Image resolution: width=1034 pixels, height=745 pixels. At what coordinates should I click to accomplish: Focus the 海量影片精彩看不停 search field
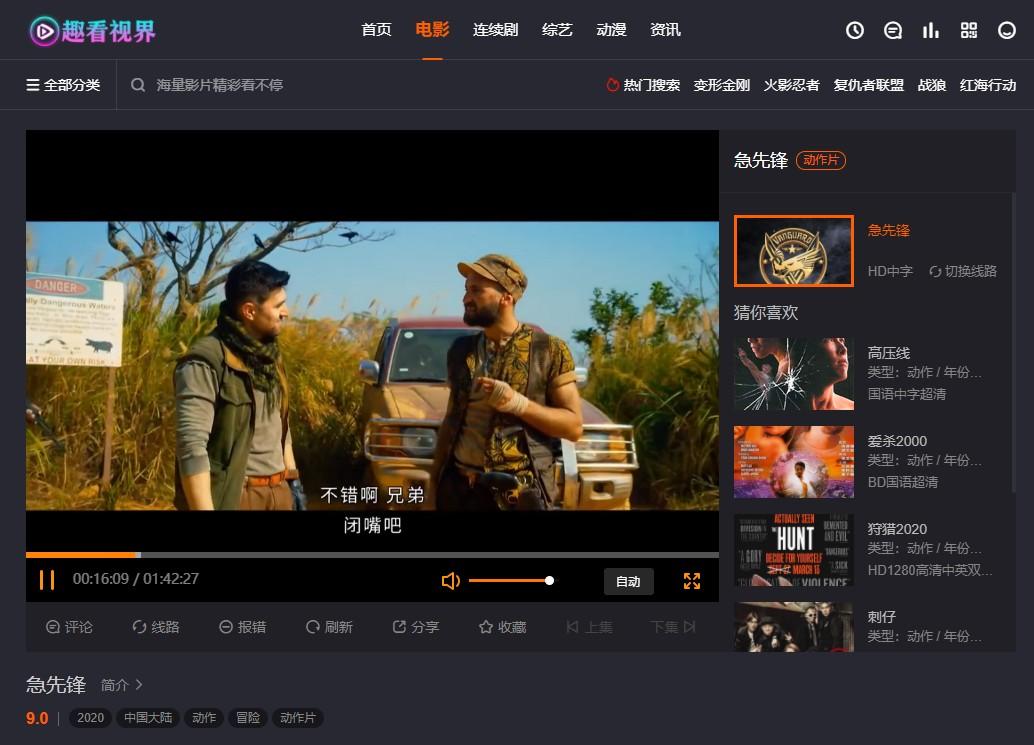click(x=220, y=85)
